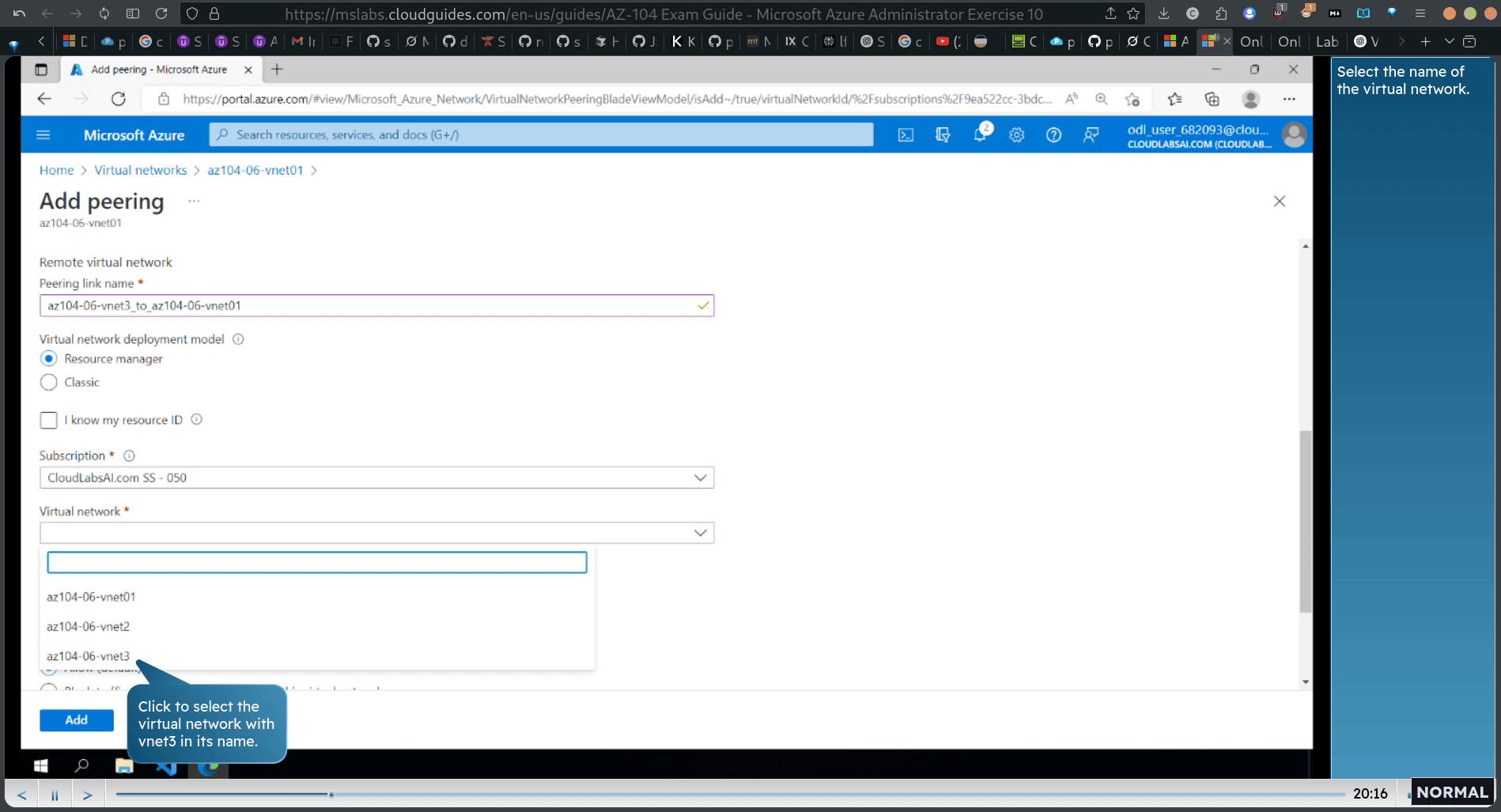Open Azure notifications bell
Image resolution: width=1501 pixels, height=812 pixels.
pyautogui.click(x=981, y=135)
